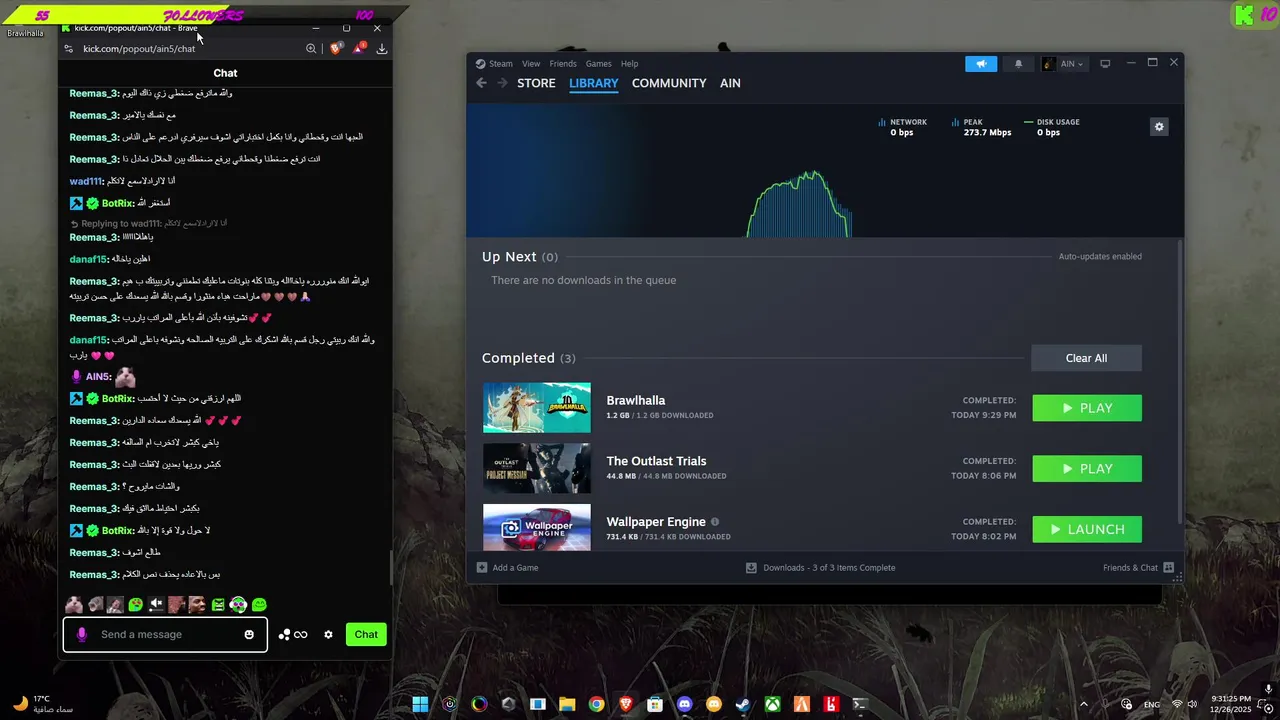
Task: Click the green Chat send button
Action: pos(366,634)
